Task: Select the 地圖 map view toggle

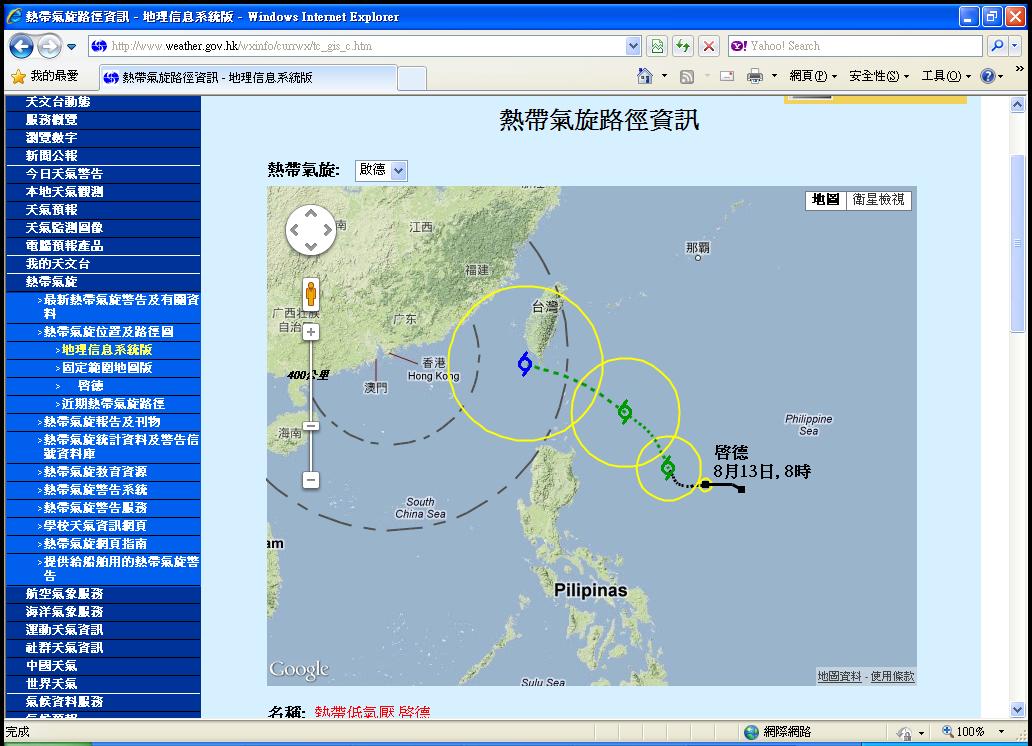Action: [x=826, y=200]
